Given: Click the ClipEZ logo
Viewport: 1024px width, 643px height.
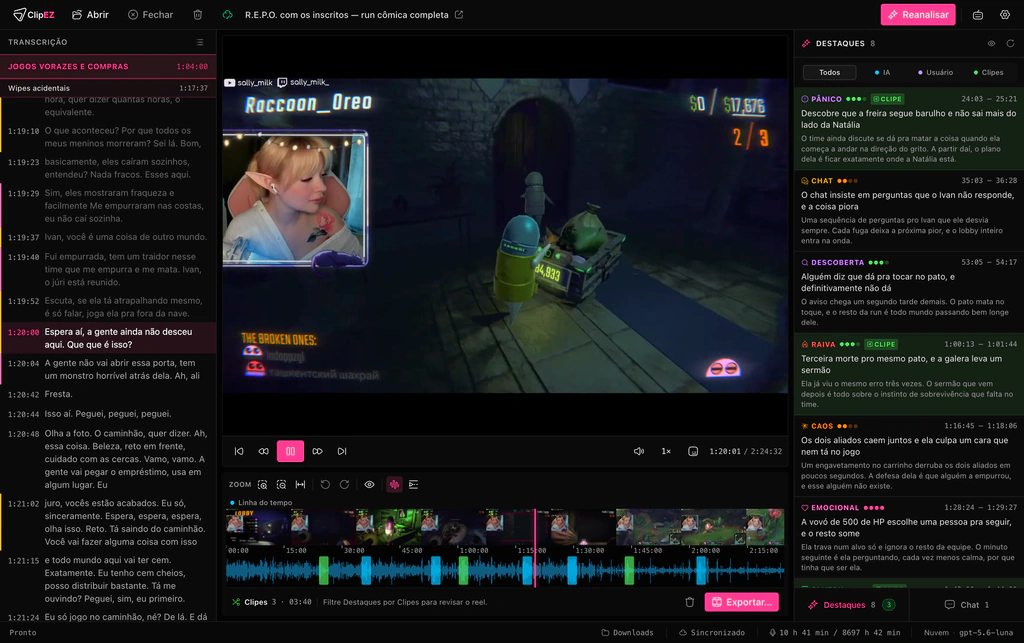Looking at the screenshot, I should [33, 14].
